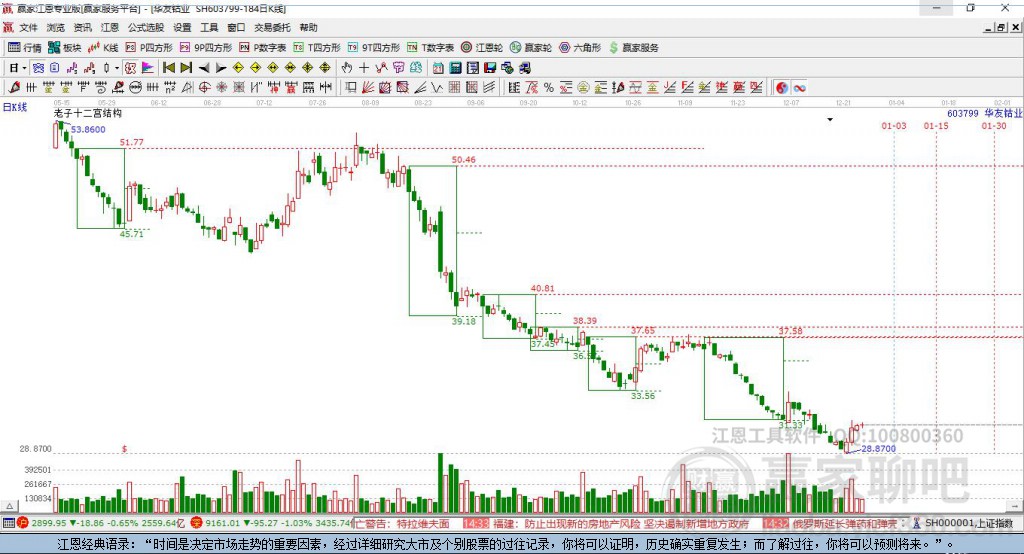Select the red pencil drawing tool
The height and width of the screenshot is (554, 1024).
click(14, 88)
